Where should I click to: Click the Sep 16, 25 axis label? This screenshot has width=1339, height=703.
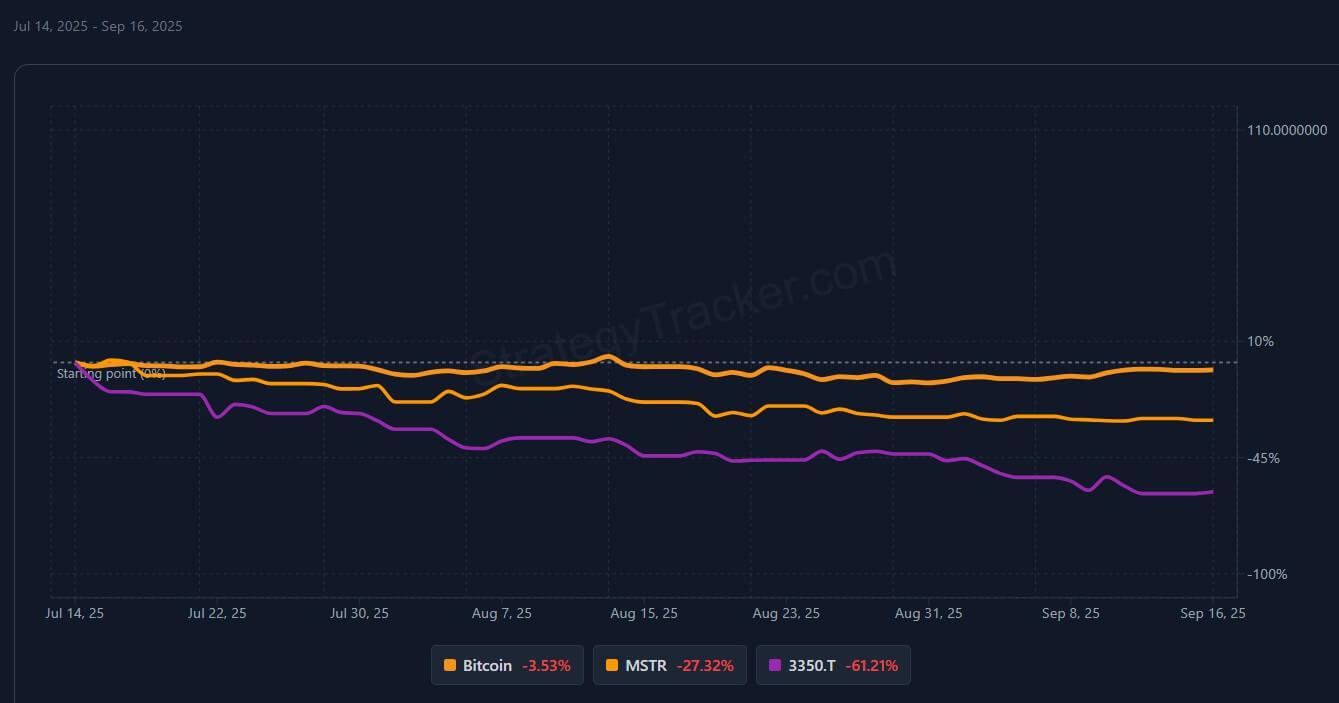pyautogui.click(x=1213, y=613)
